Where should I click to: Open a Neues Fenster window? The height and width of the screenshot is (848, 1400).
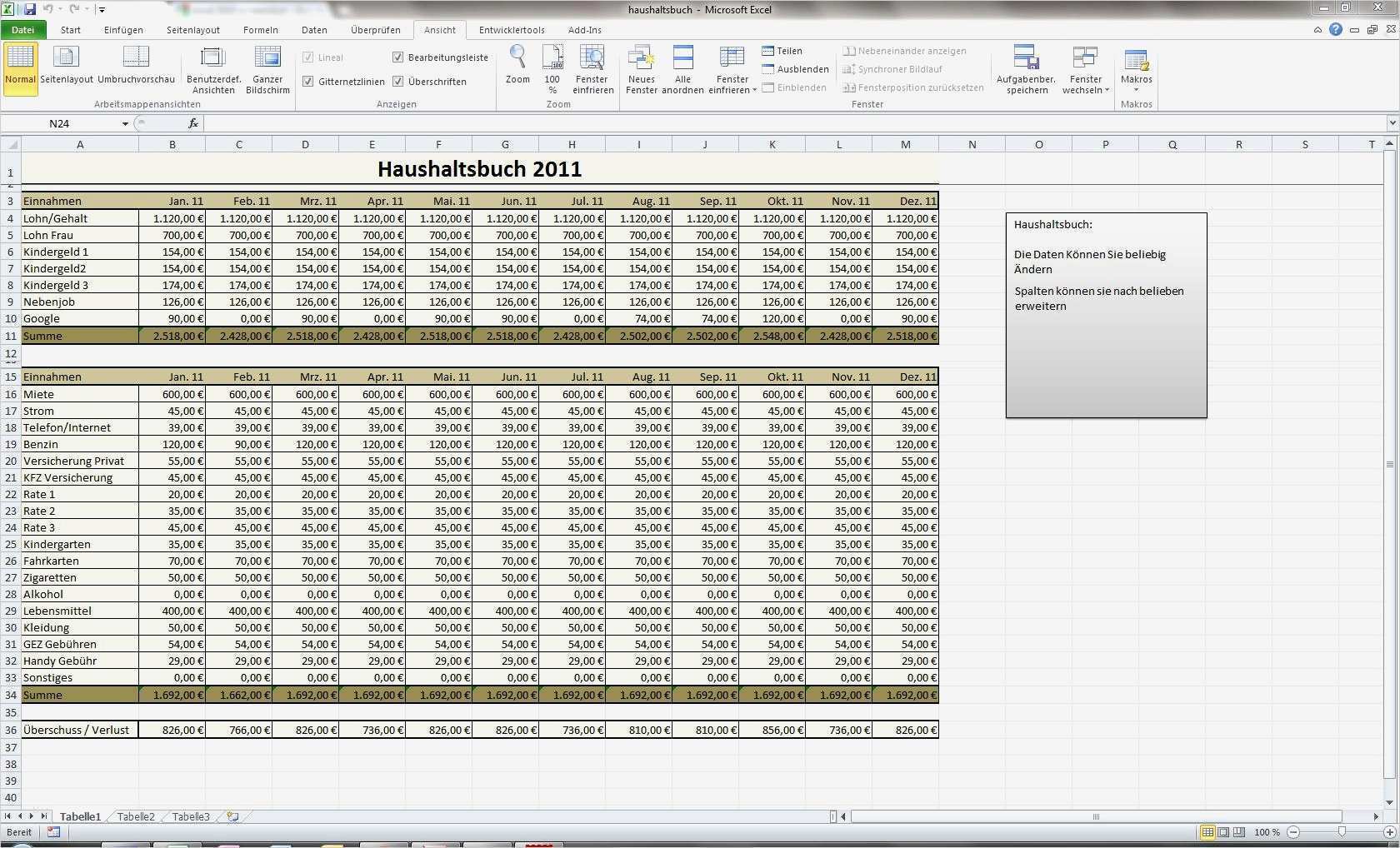(x=641, y=58)
